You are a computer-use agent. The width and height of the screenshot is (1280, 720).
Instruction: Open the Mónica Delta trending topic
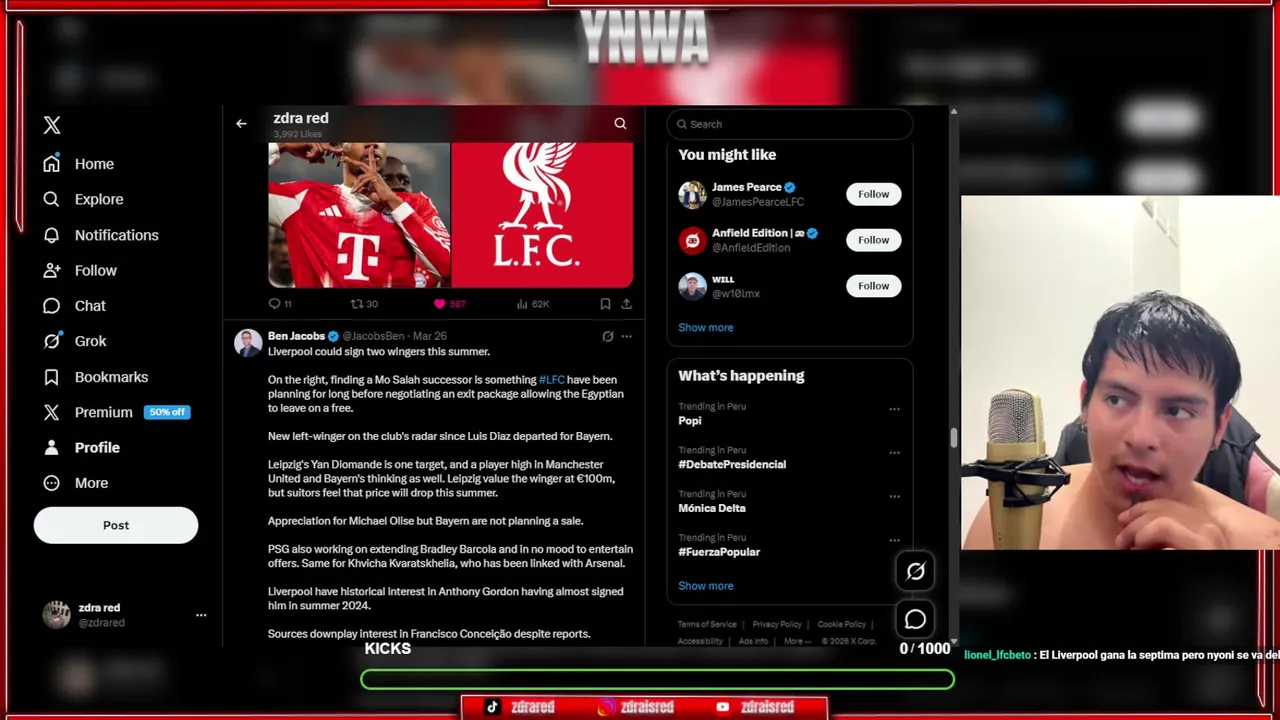click(x=712, y=508)
